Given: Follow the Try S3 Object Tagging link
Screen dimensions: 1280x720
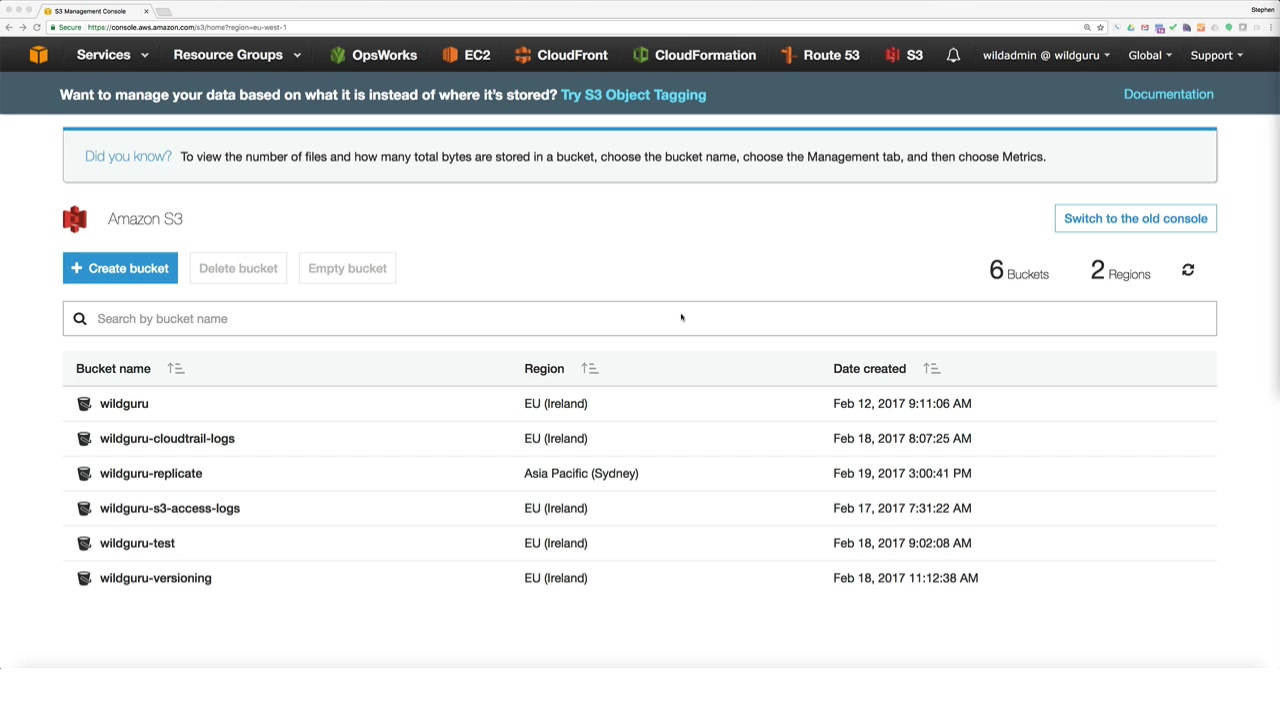Looking at the screenshot, I should [633, 95].
